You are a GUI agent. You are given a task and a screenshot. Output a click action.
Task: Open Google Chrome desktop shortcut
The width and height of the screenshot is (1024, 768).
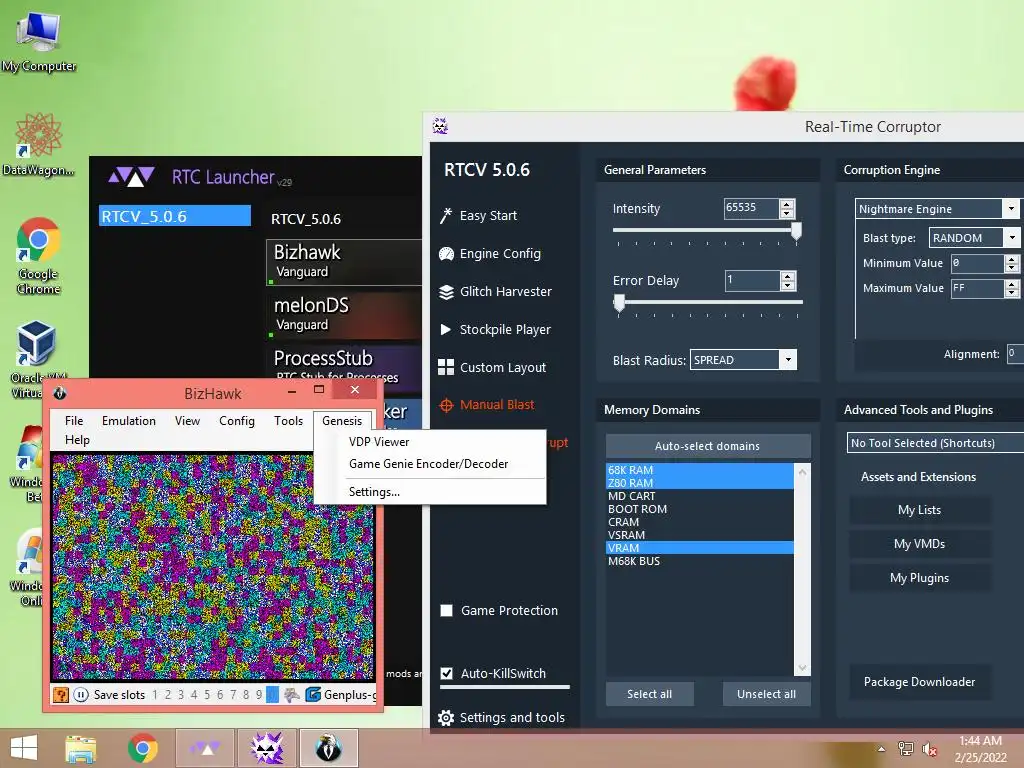[39, 255]
